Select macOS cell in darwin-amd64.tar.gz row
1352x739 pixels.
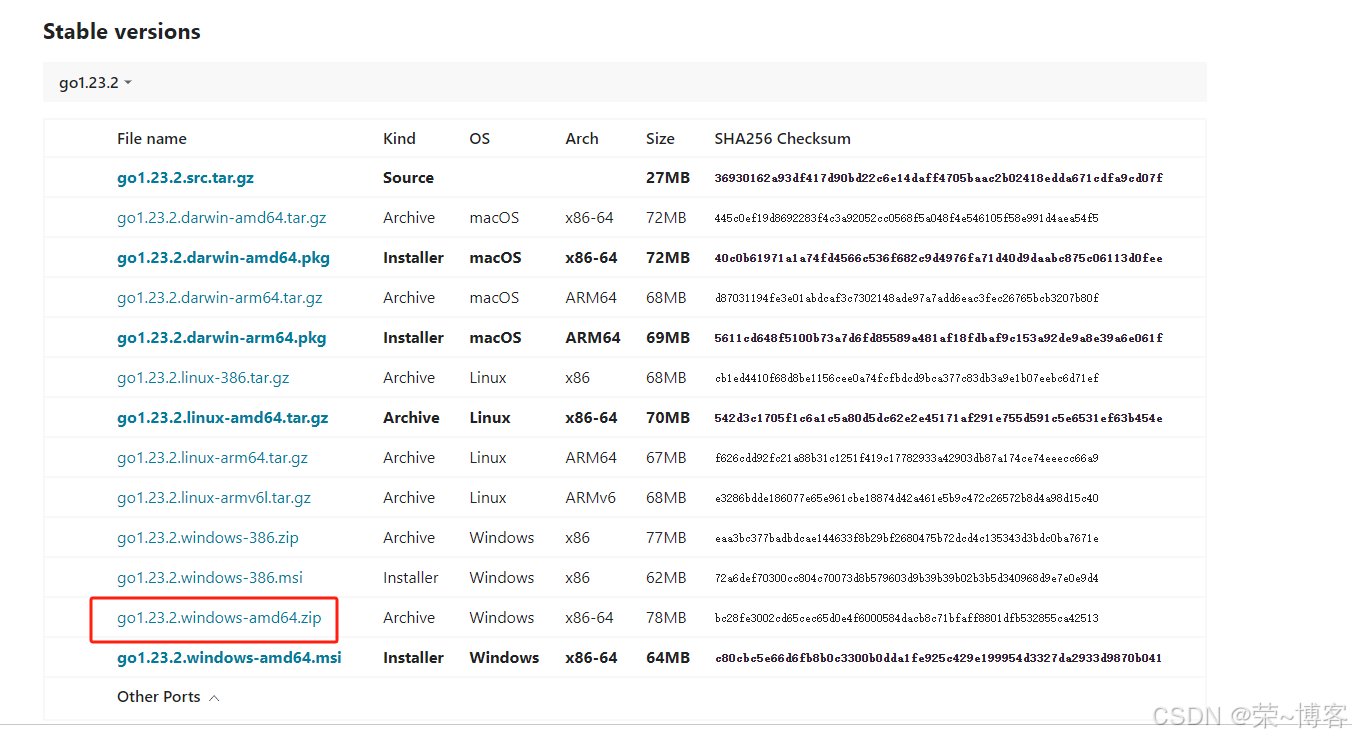pyautogui.click(x=494, y=218)
